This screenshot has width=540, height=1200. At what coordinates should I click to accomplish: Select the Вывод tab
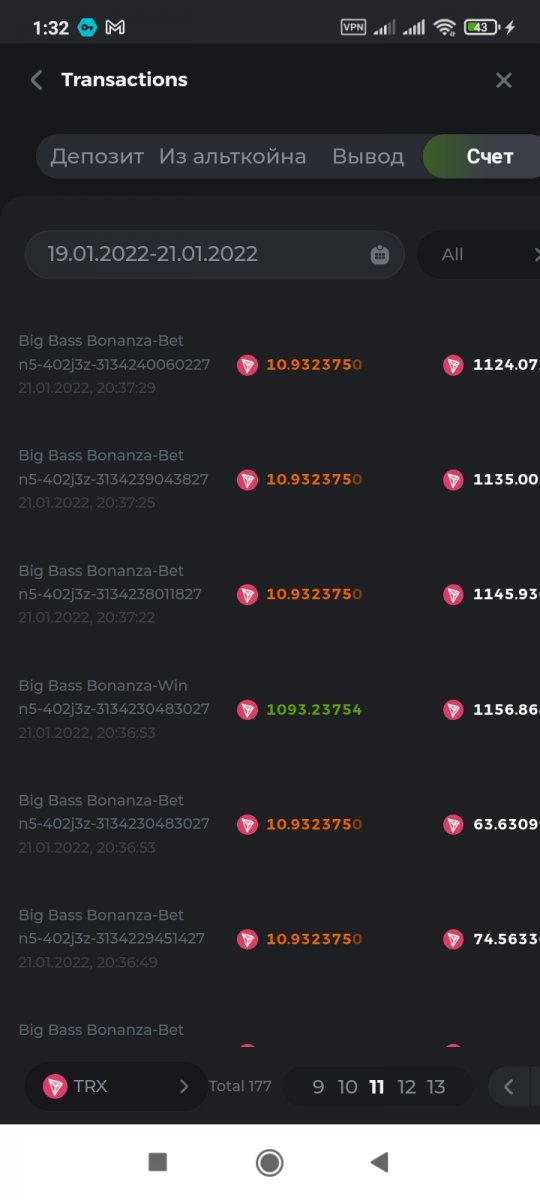[368, 157]
